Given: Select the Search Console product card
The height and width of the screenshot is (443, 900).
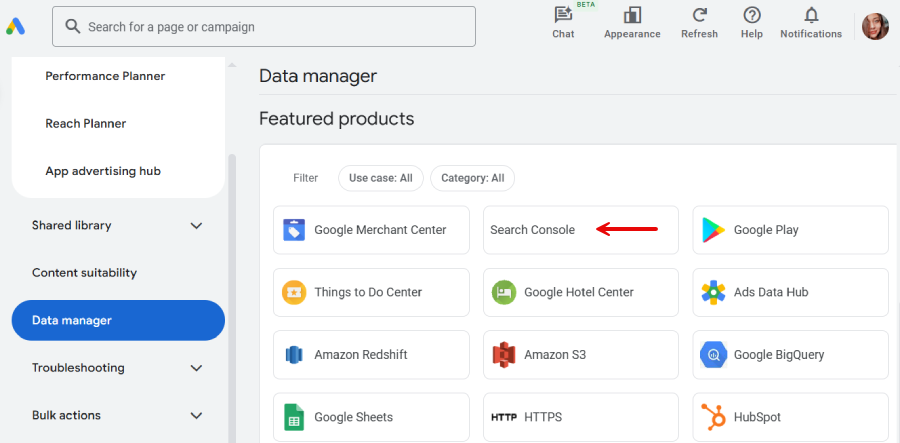Looking at the screenshot, I should (581, 230).
